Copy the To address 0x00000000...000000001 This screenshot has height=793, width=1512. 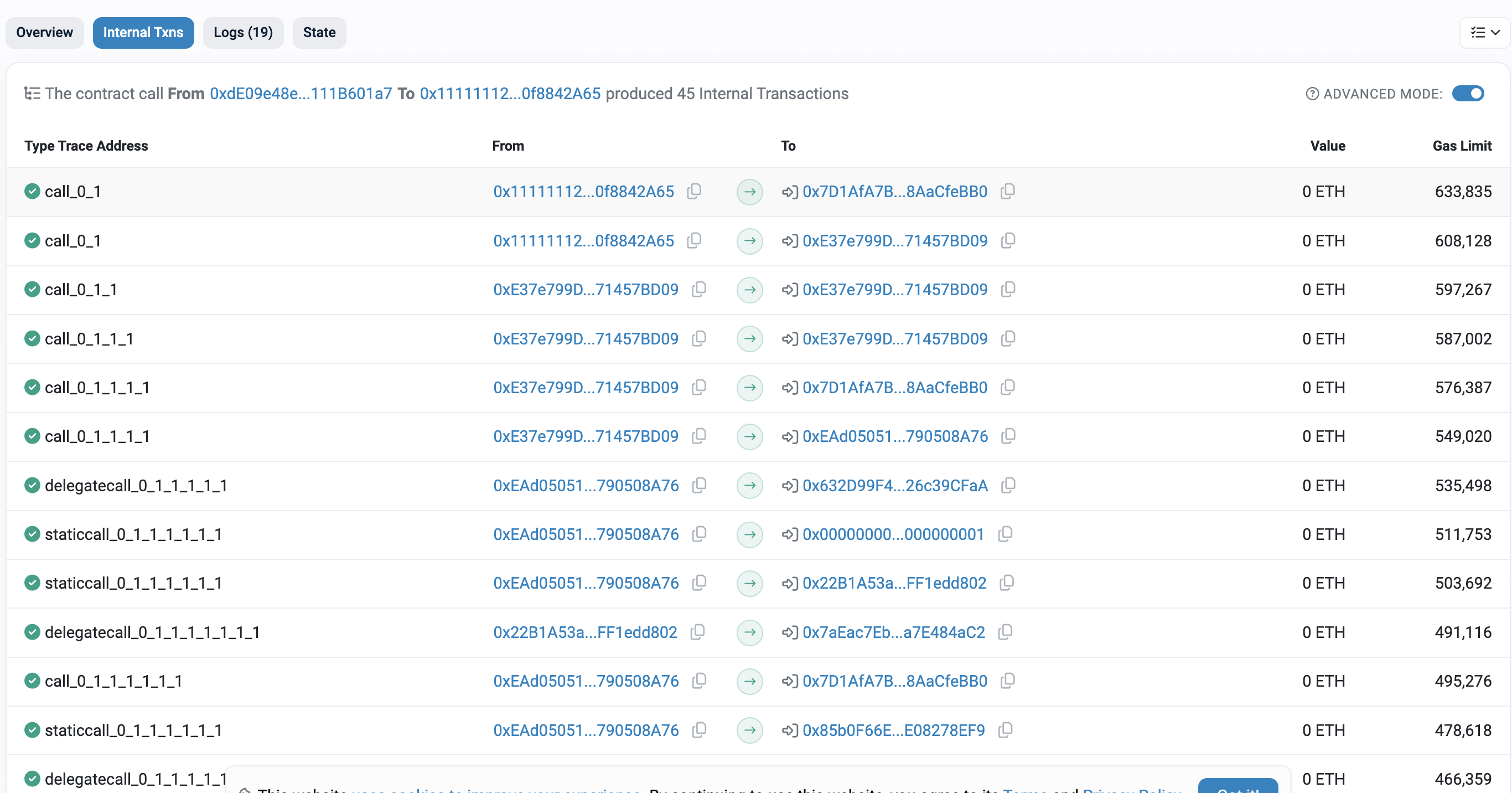pyautogui.click(x=1005, y=534)
